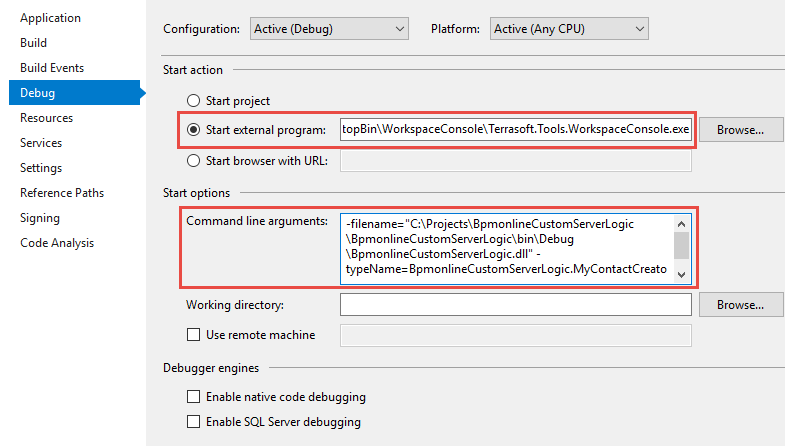785x446 pixels.
Task: Open the Signing tab
Action: (x=40, y=218)
